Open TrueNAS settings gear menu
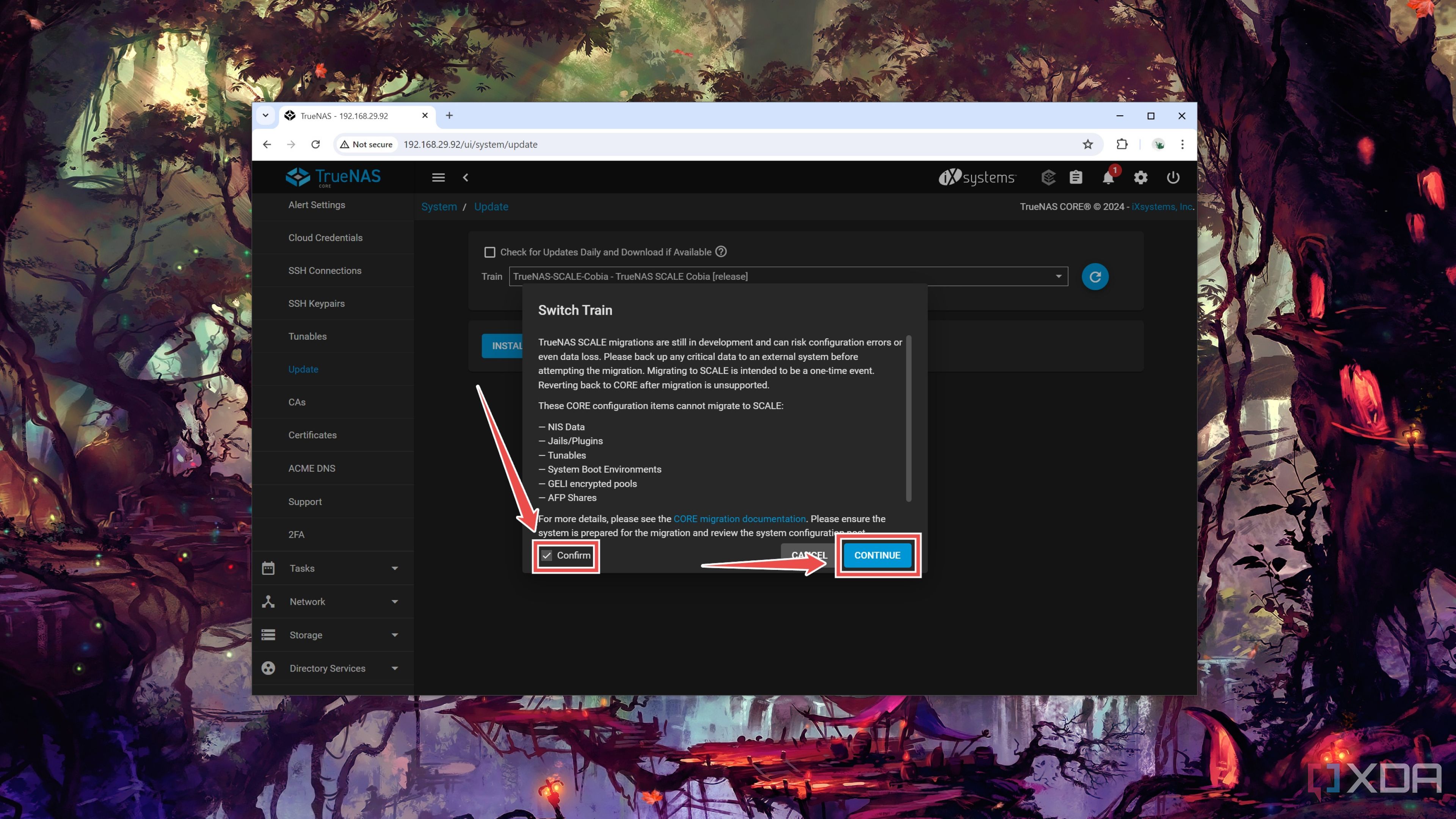 click(1141, 177)
